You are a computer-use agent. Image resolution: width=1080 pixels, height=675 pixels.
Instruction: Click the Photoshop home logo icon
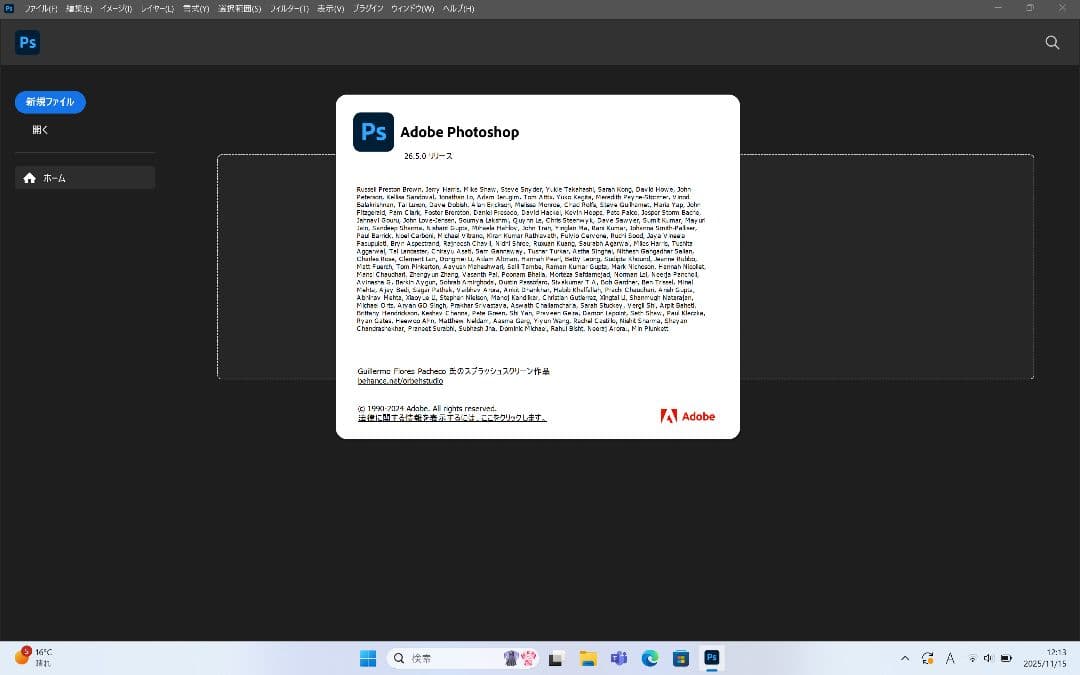27,43
